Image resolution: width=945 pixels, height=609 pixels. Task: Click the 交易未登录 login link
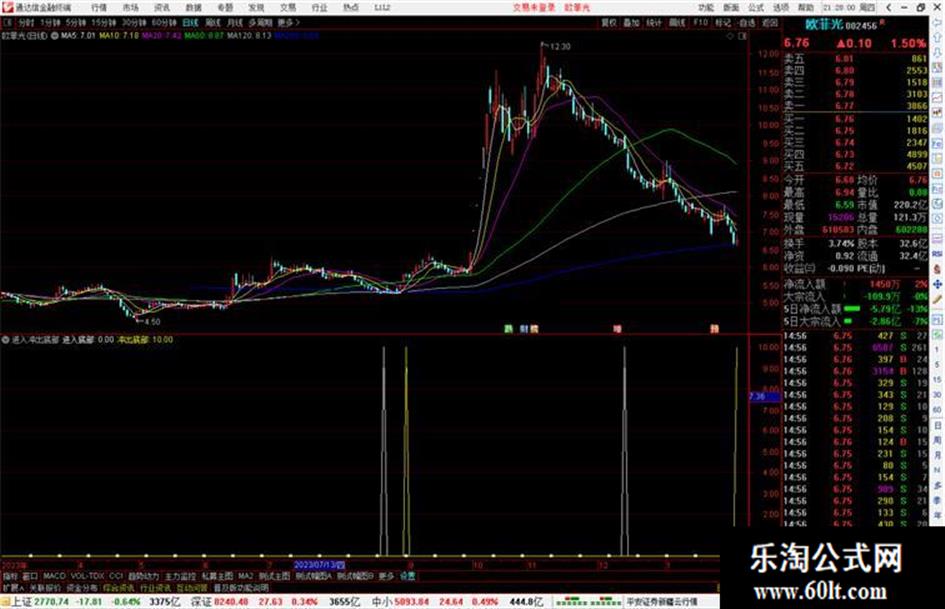pos(534,8)
